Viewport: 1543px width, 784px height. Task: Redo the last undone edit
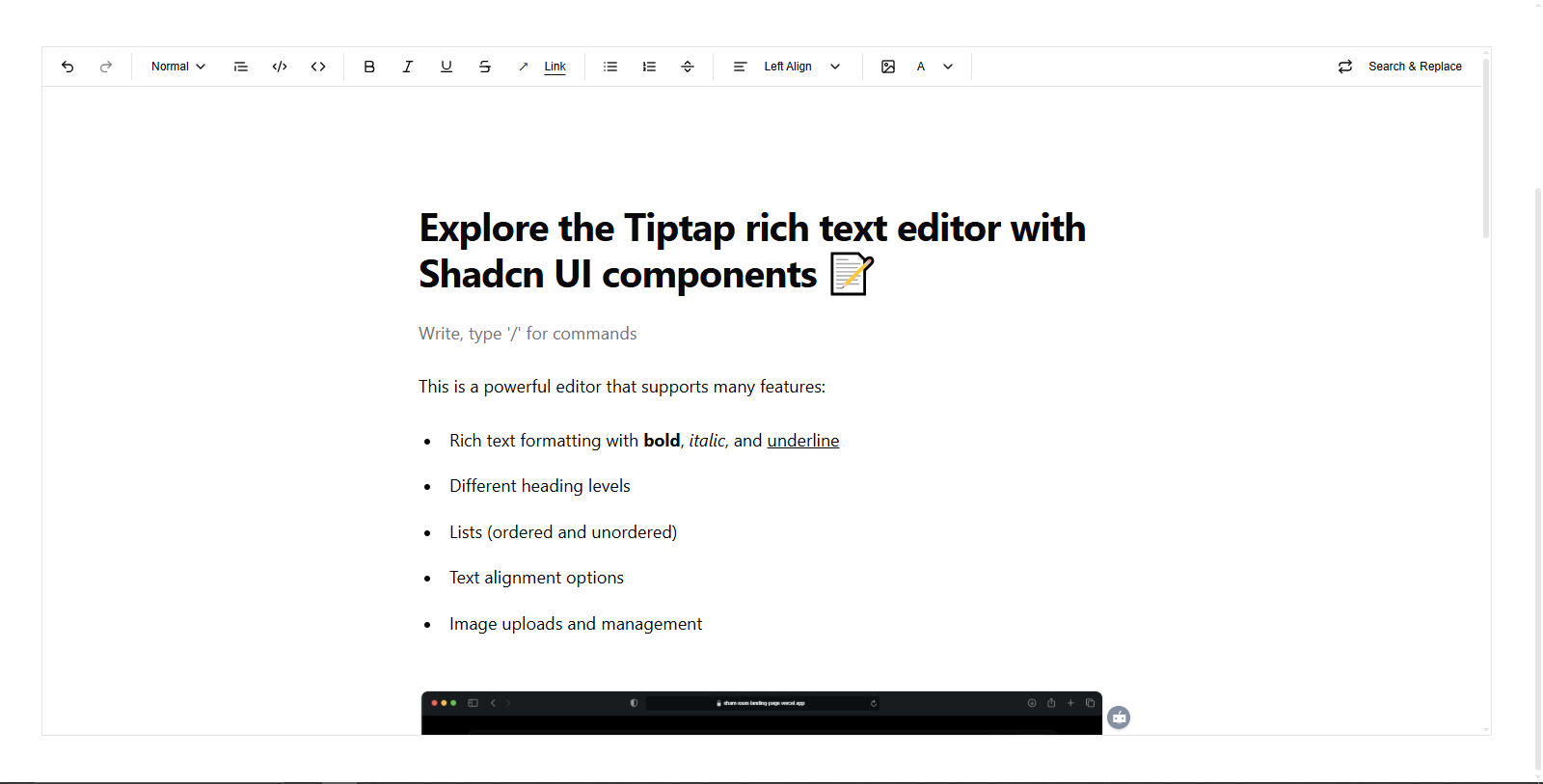coord(106,67)
